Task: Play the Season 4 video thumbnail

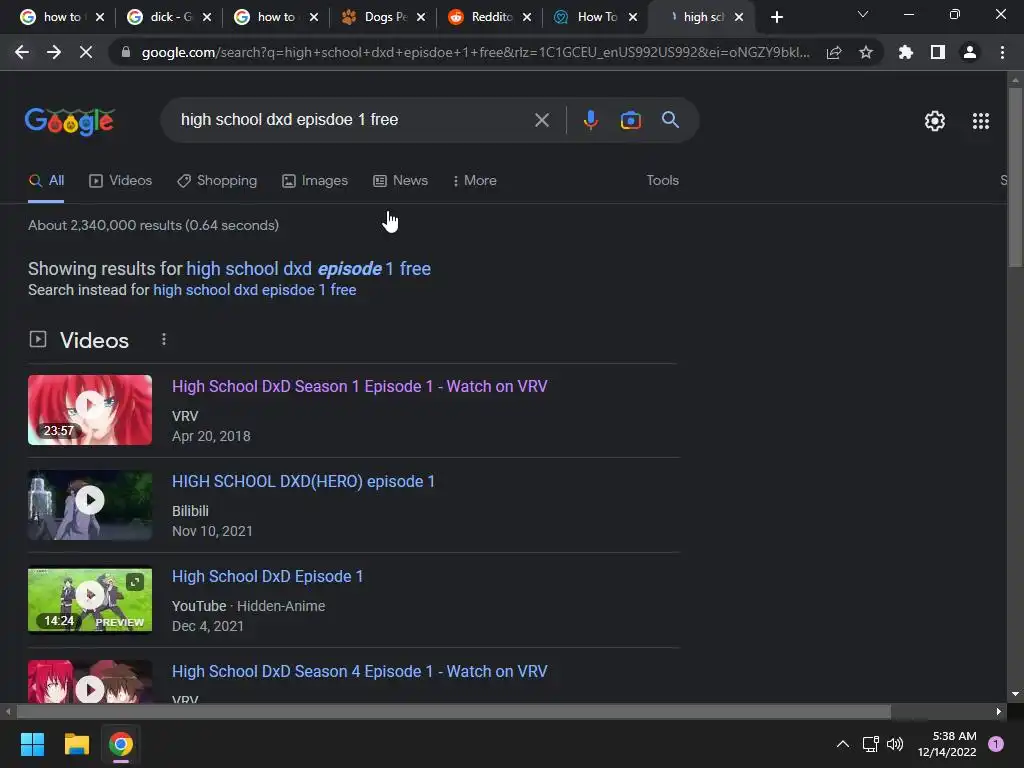Action: coord(90,682)
